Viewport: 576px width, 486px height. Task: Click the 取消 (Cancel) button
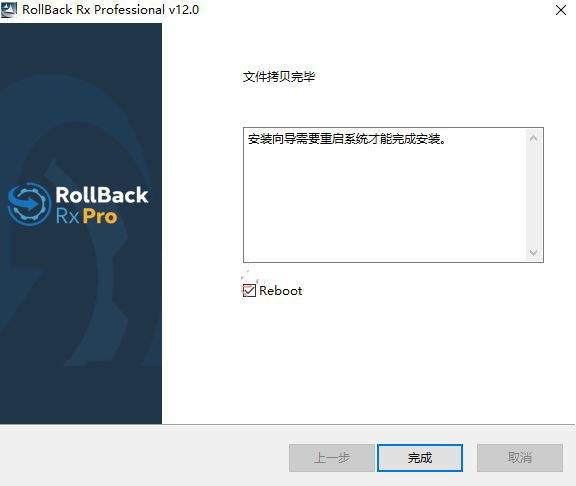click(520, 458)
